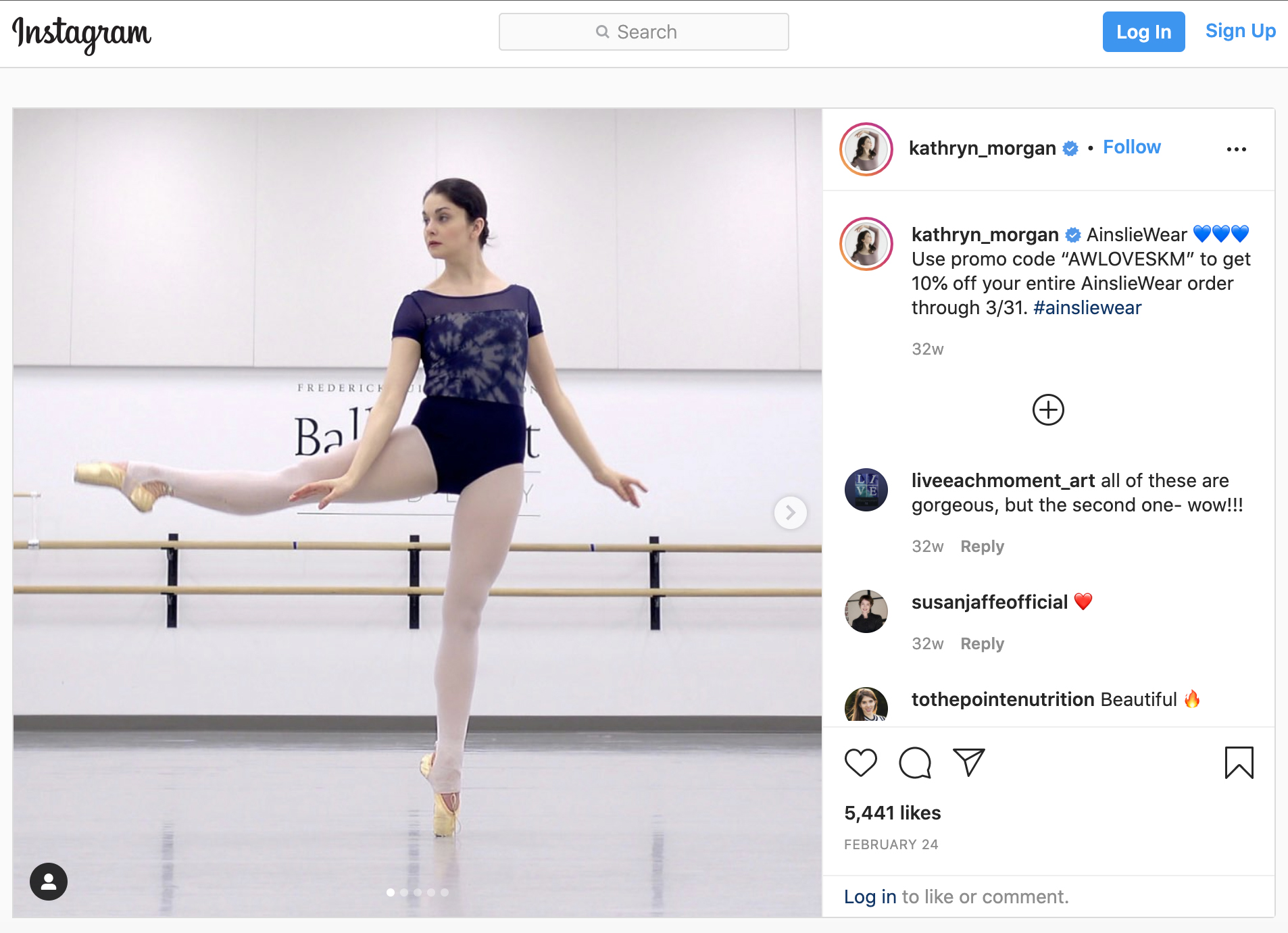
Task: Jump to second carousel dot
Action: [404, 892]
